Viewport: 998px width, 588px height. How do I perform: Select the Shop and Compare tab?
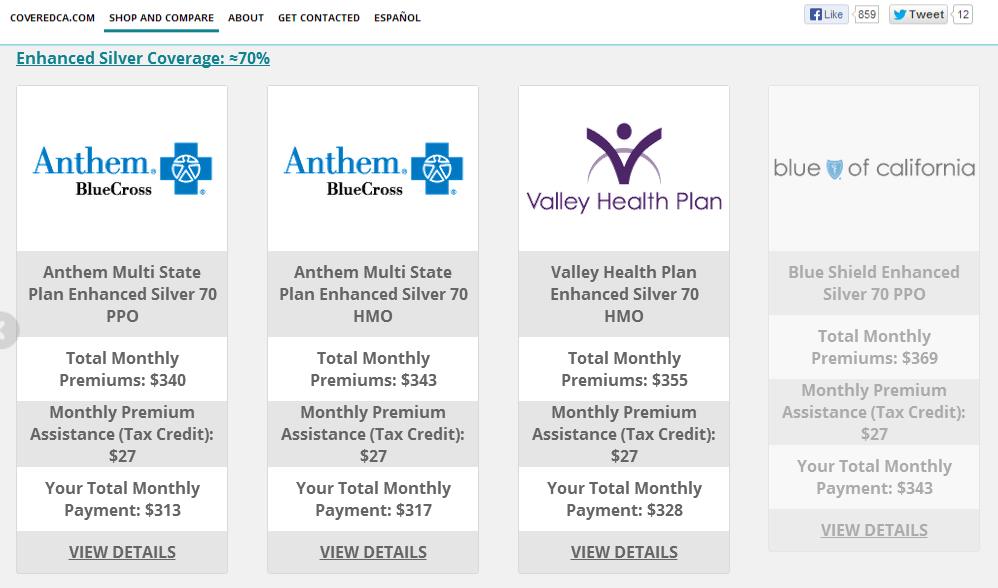click(x=161, y=18)
